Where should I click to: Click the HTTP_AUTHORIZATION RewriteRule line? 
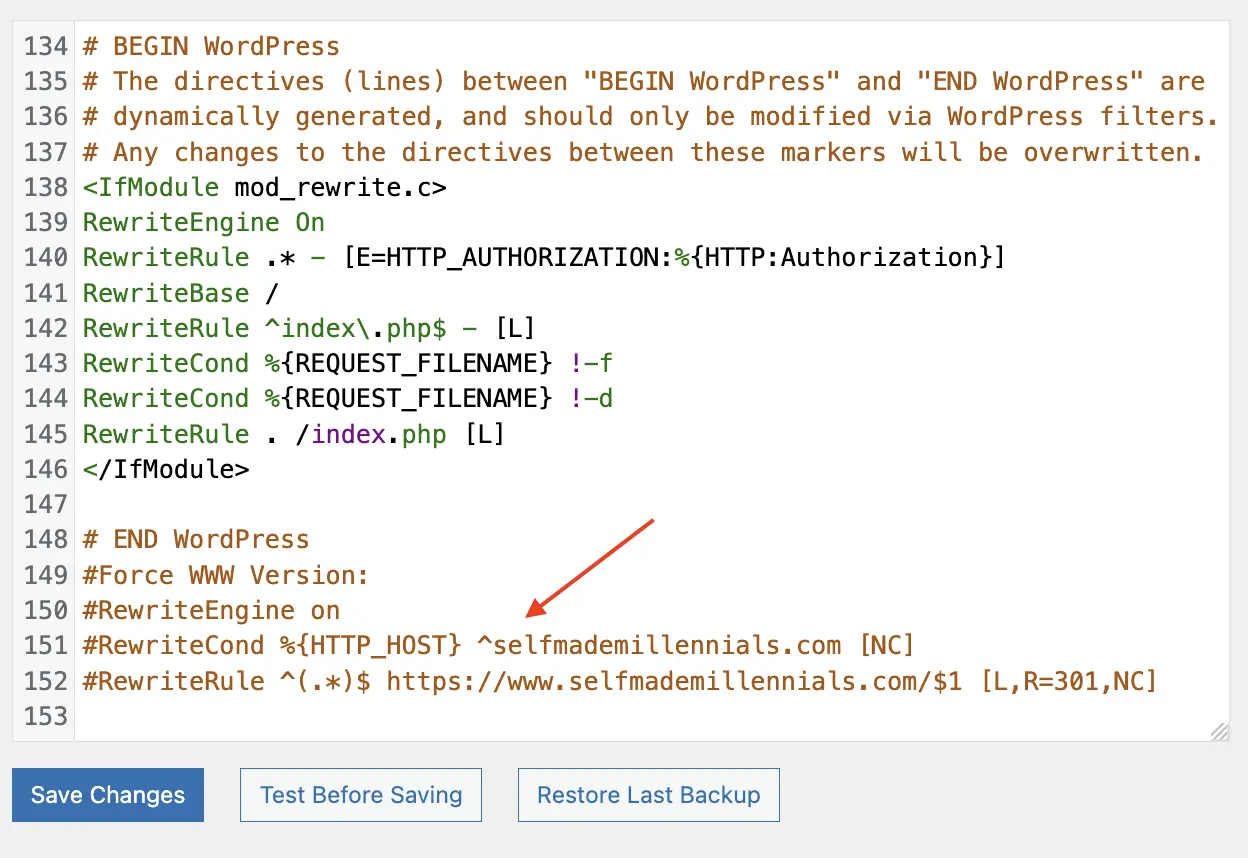pos(540,257)
